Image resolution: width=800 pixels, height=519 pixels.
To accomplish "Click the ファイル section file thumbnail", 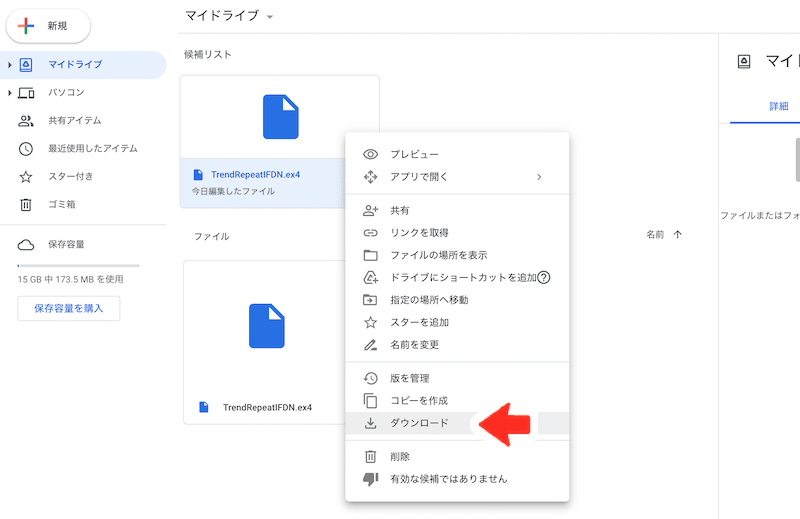I will [267, 326].
